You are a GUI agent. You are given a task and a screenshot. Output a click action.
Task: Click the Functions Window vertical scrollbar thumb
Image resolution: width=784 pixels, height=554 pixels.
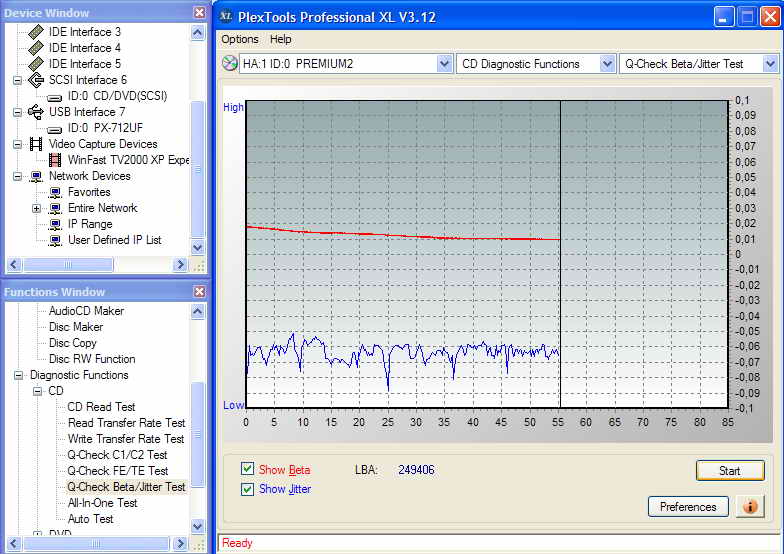coord(198,434)
